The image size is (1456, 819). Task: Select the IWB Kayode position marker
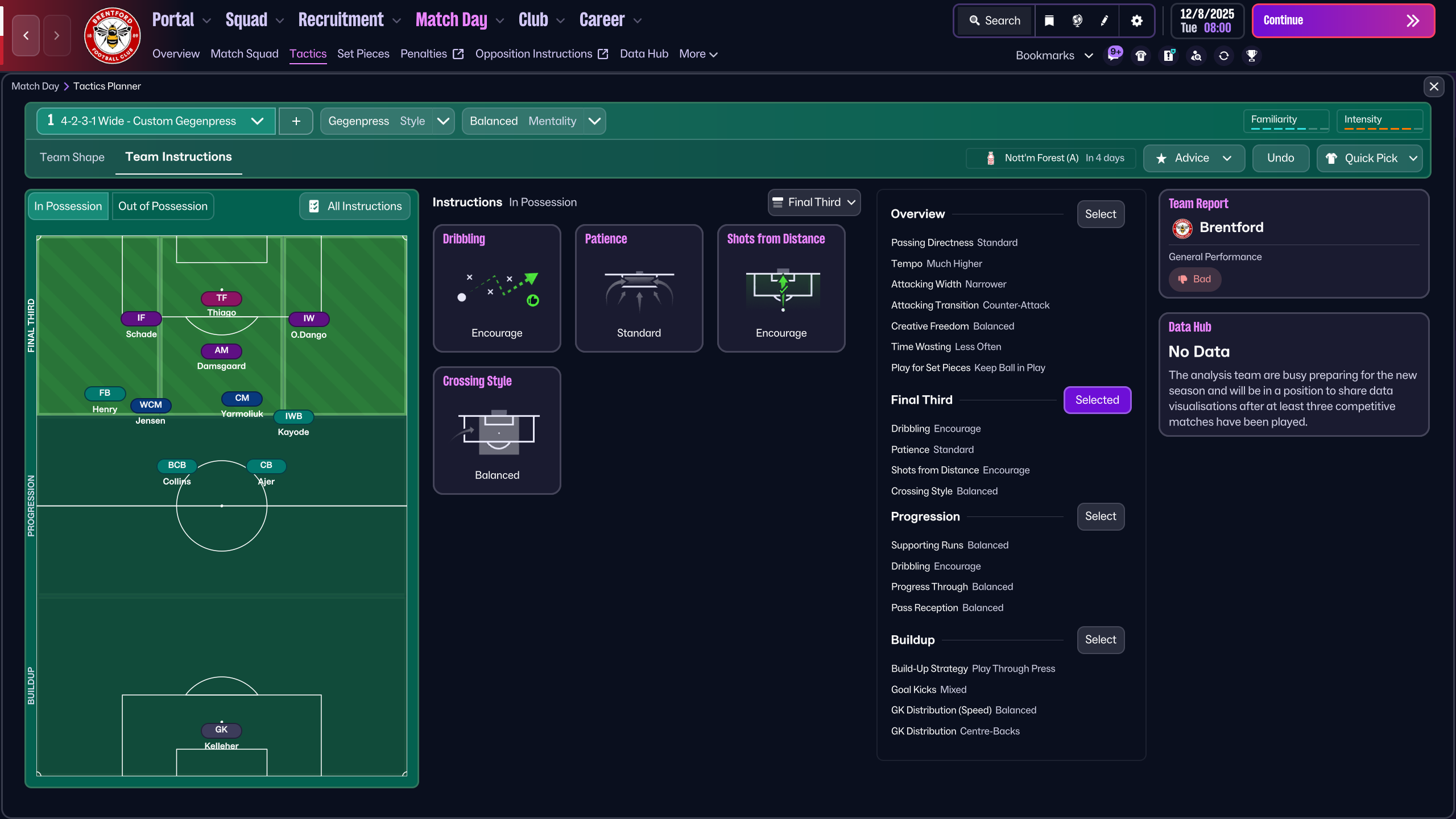293,416
